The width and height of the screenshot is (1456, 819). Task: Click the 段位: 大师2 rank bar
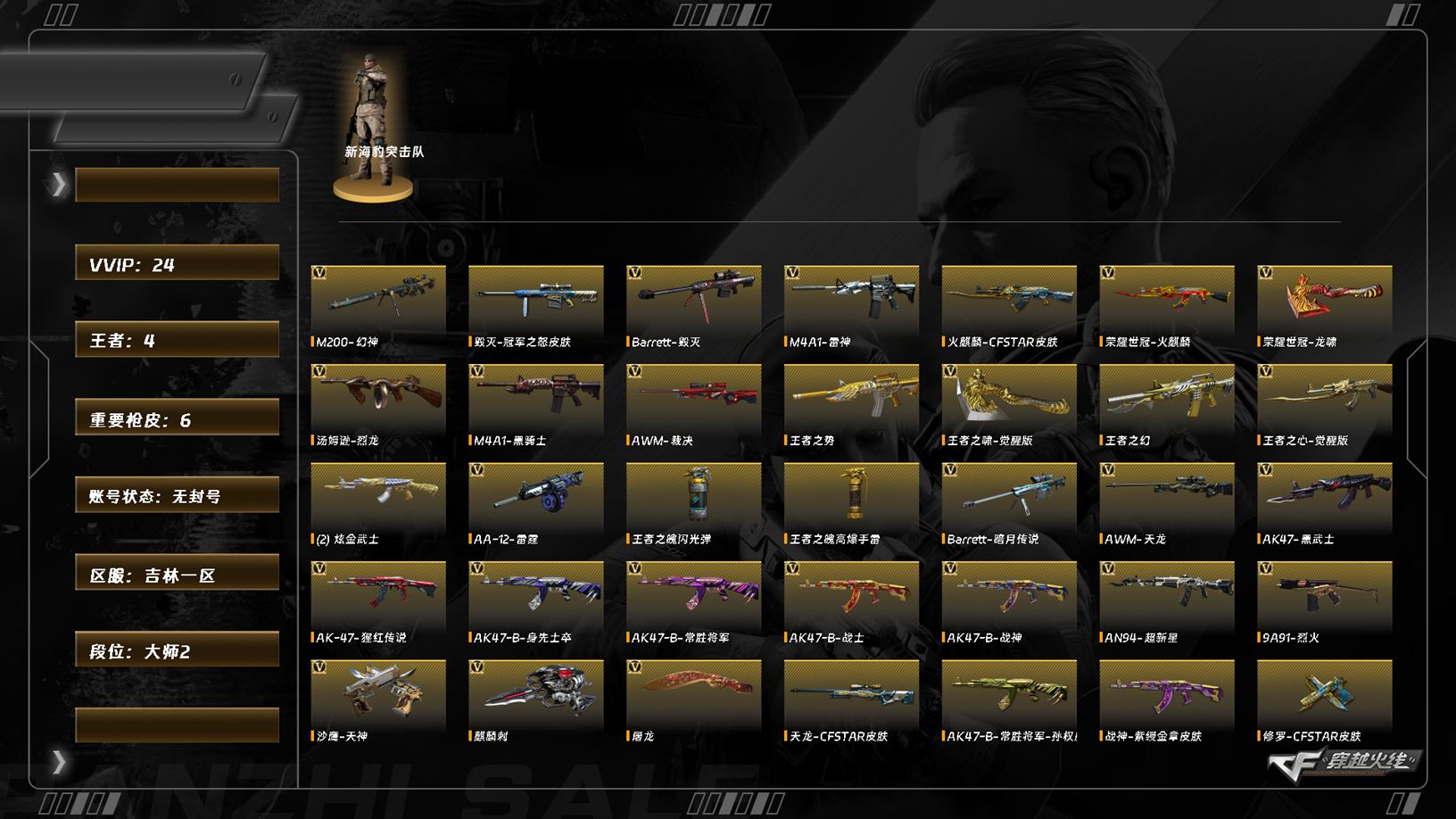pyautogui.click(x=177, y=649)
